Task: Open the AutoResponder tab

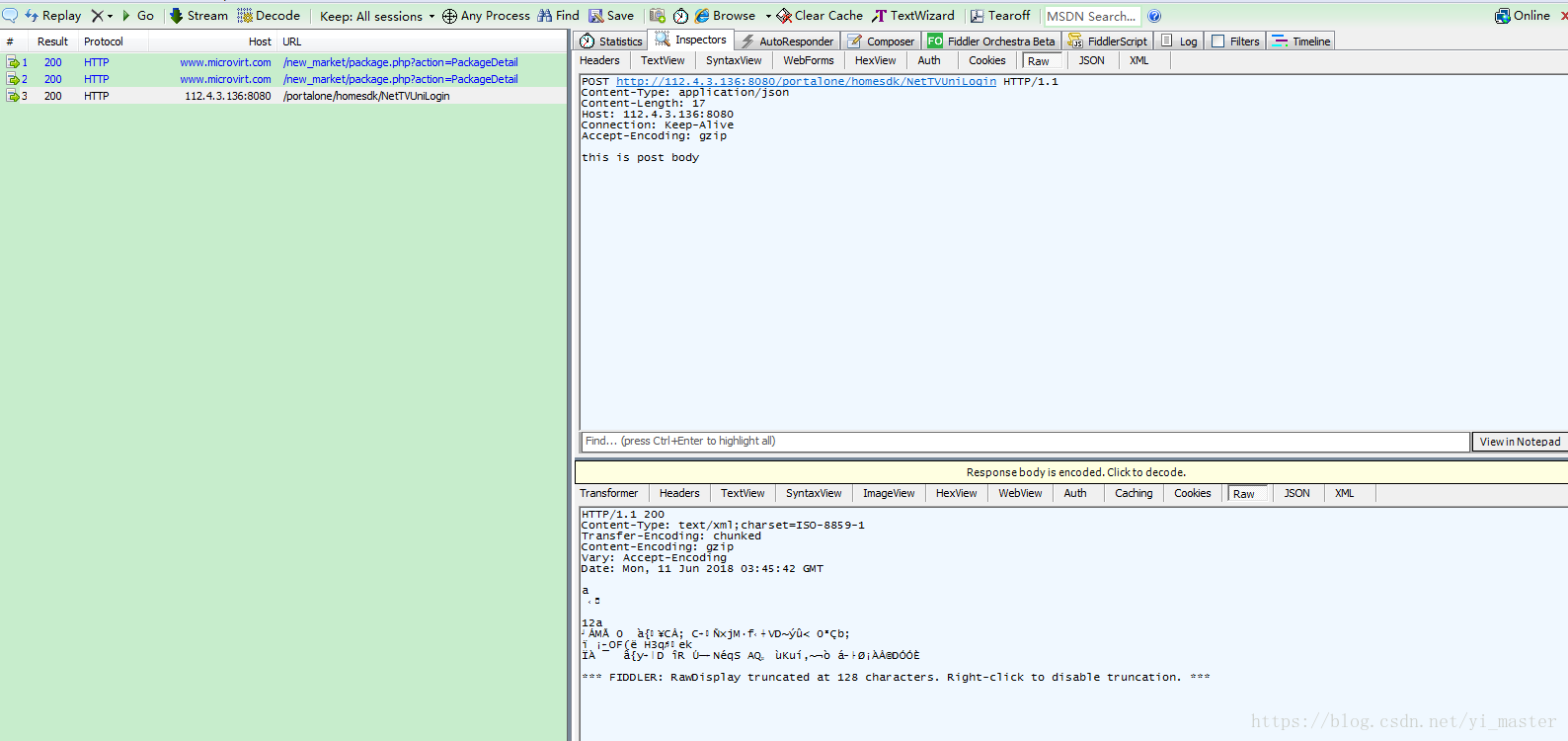Action: coord(787,41)
